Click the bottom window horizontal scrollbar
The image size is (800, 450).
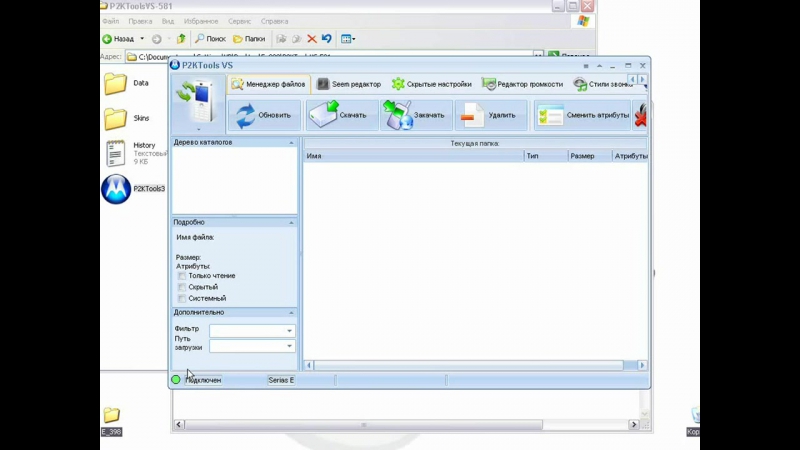(364, 424)
